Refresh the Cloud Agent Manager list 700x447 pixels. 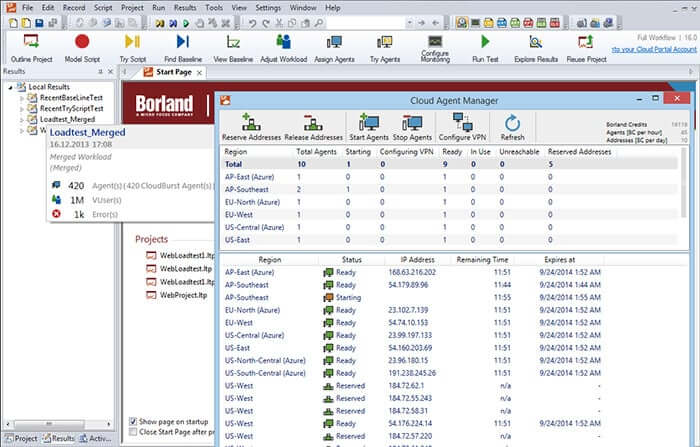512,127
